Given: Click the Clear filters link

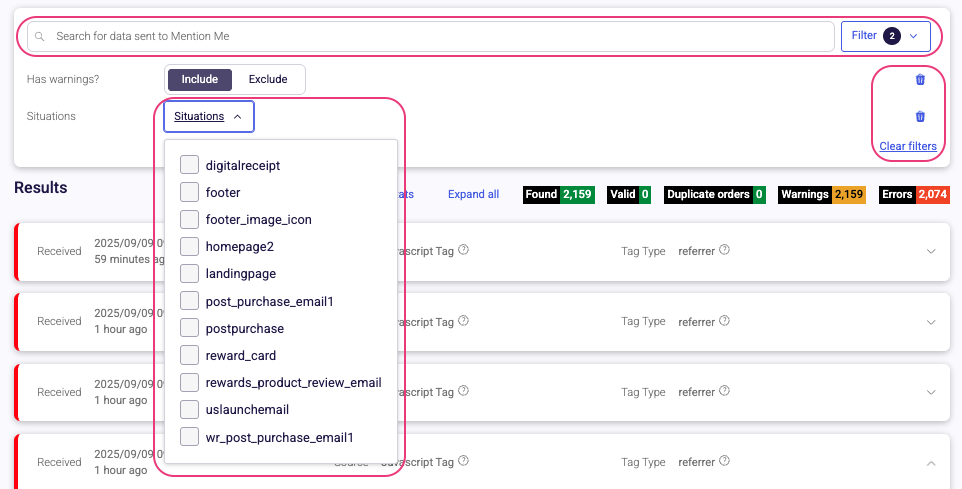Looking at the screenshot, I should [x=908, y=147].
